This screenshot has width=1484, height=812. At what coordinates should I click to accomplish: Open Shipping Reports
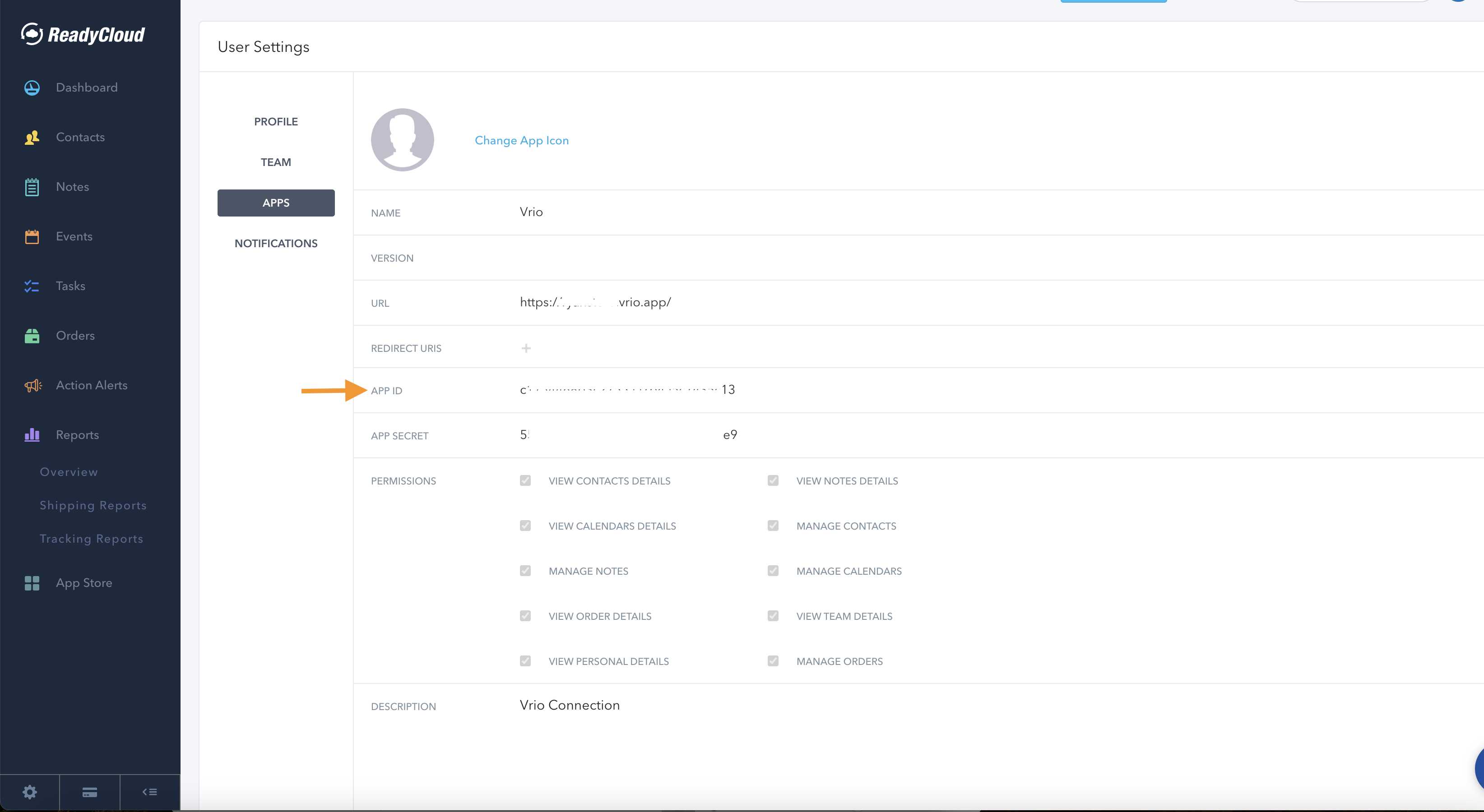pos(93,506)
